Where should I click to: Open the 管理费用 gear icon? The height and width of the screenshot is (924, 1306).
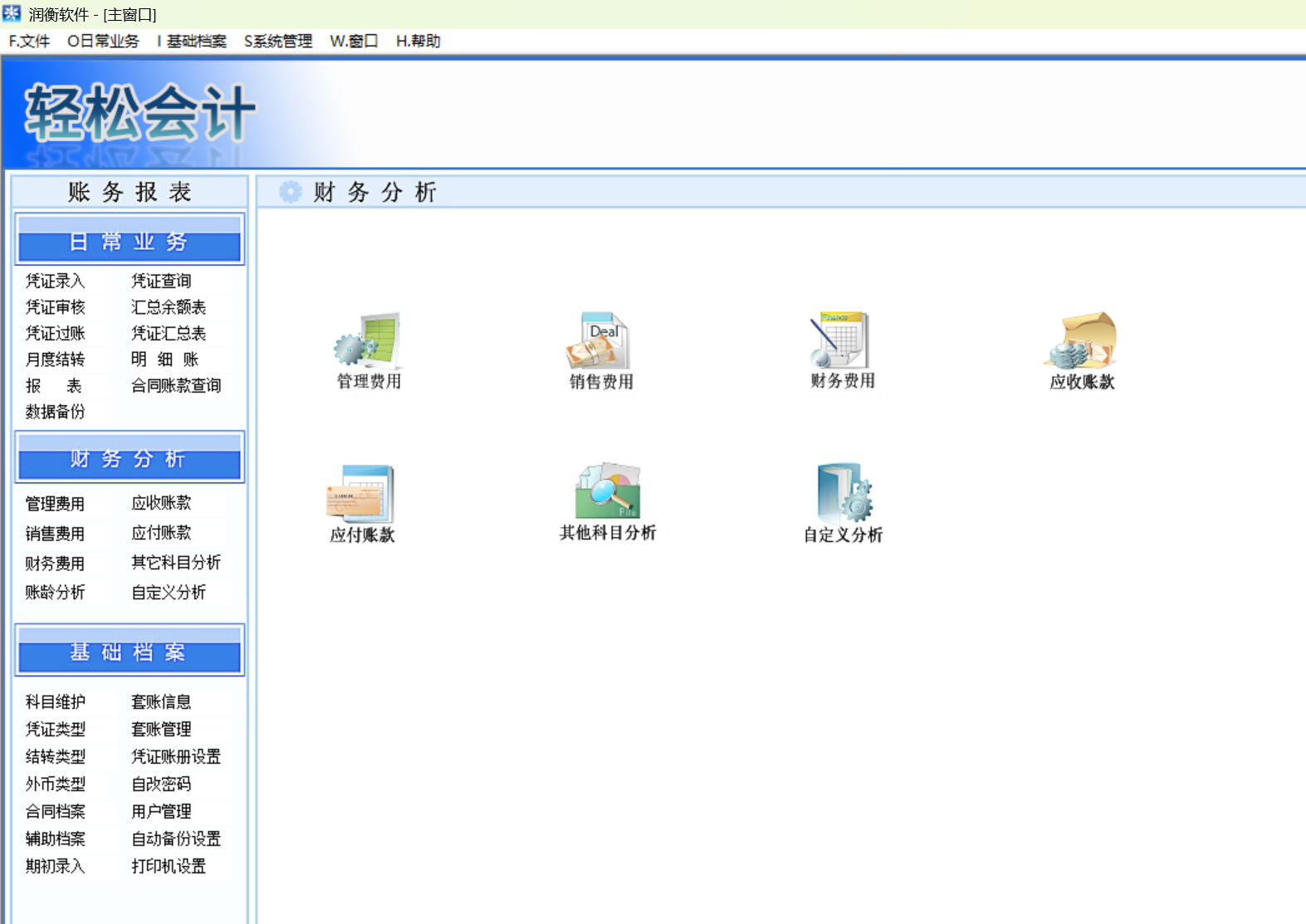pos(369,340)
